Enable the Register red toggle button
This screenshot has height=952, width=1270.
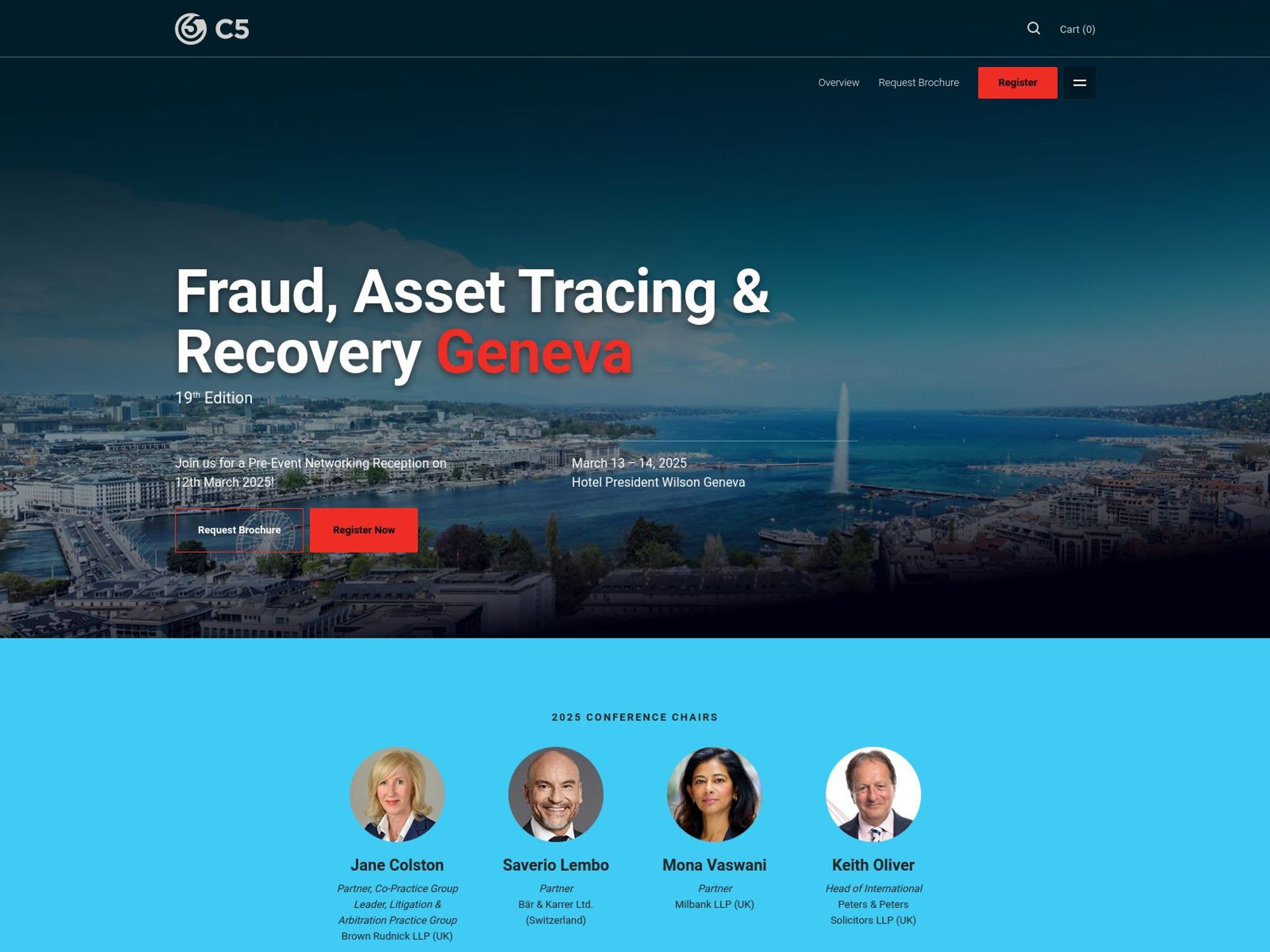pos(1017,83)
